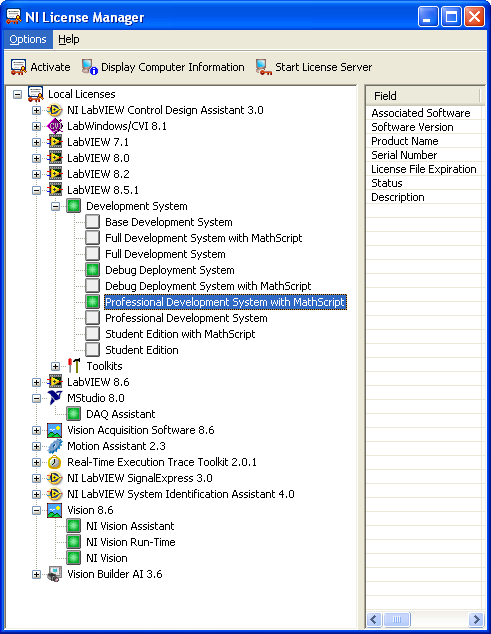Click Student Edition with MathScript box
The height and width of the screenshot is (634, 491).
(93, 334)
